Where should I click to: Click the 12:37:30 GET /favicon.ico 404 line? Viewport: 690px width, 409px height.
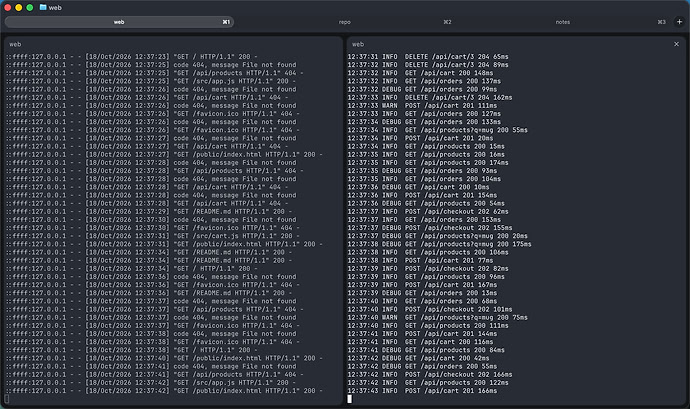pyautogui.click(x=153, y=228)
